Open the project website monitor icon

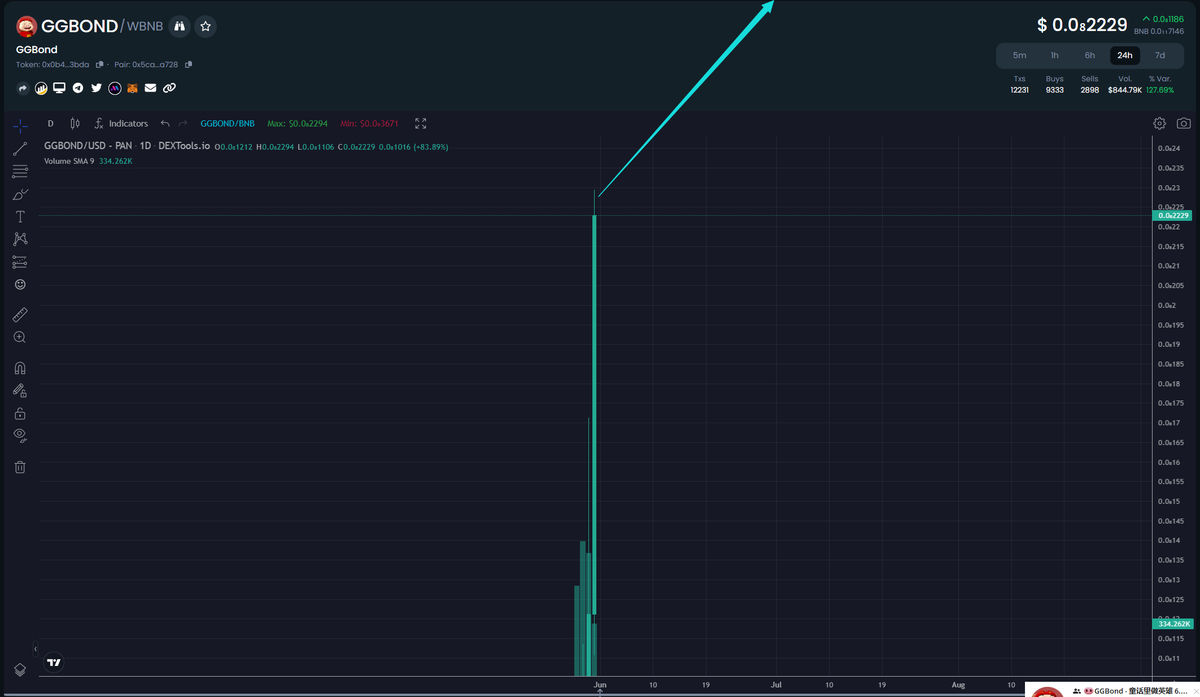[x=59, y=88]
